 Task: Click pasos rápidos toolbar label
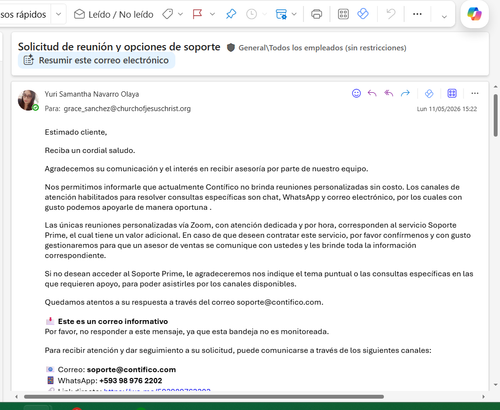(23, 14)
